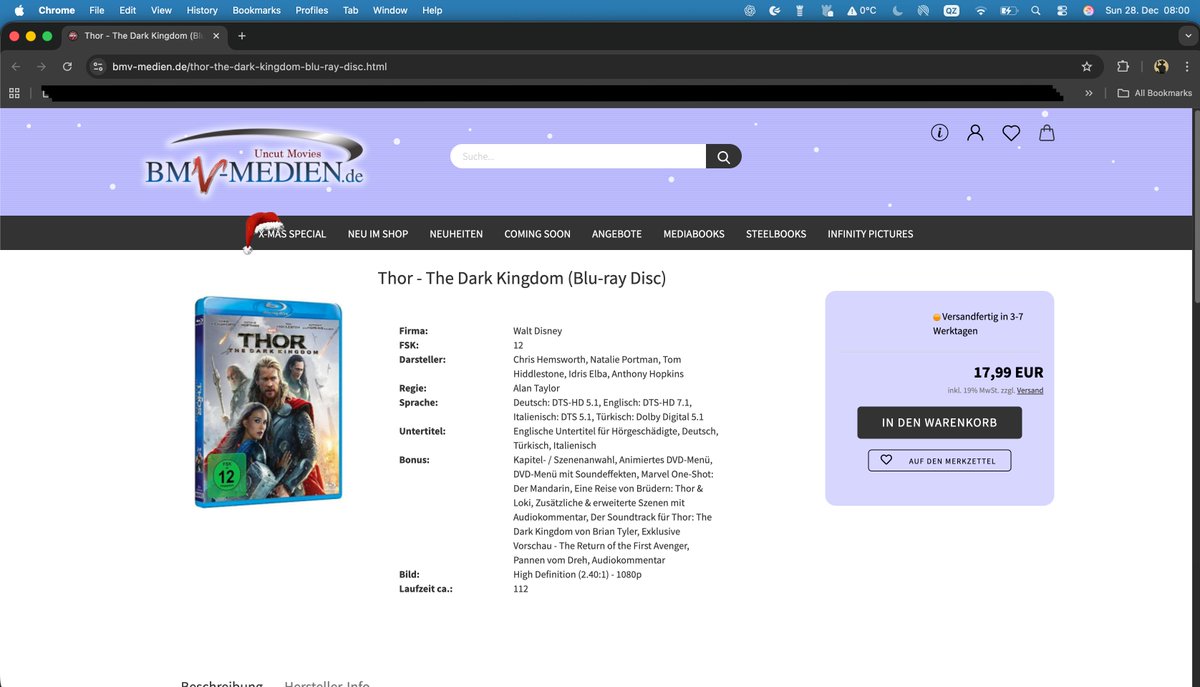Viewport: 1200px width, 687px height.
Task: Open the Versand shipping link
Action: pyautogui.click(x=1030, y=390)
